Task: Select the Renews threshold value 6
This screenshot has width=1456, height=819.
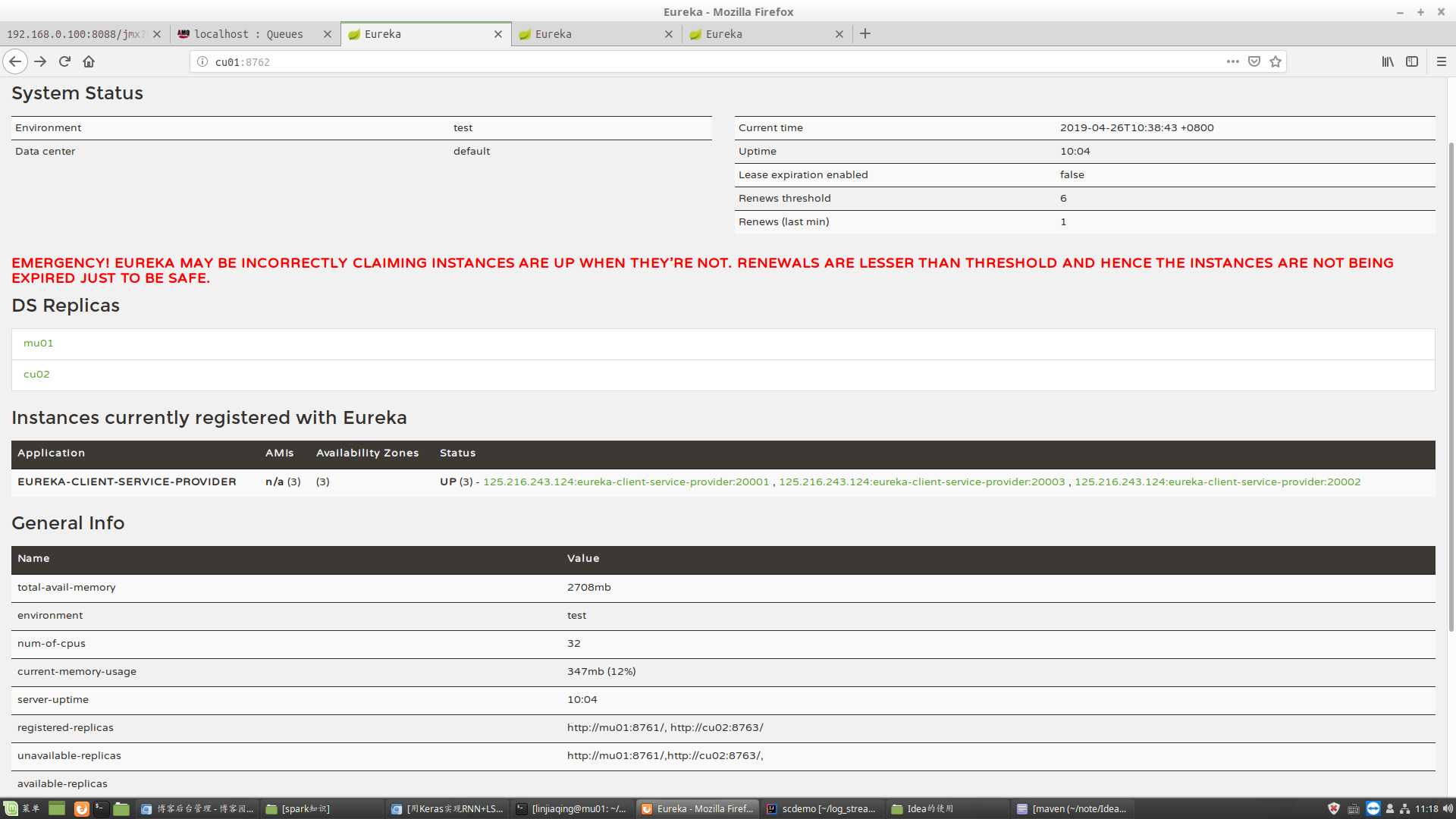Action: pos(1063,199)
